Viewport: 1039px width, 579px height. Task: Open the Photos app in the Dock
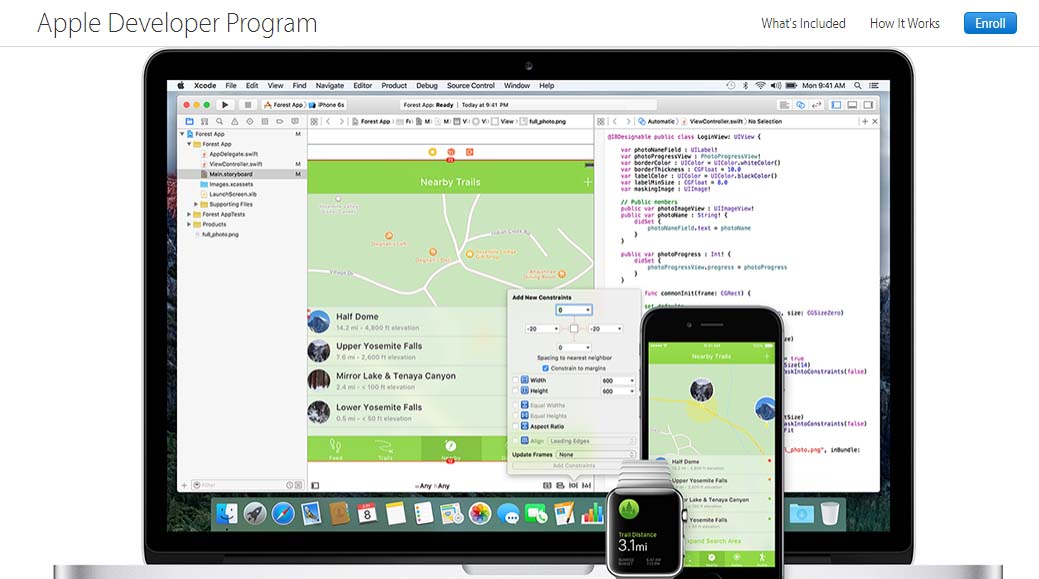[480, 514]
